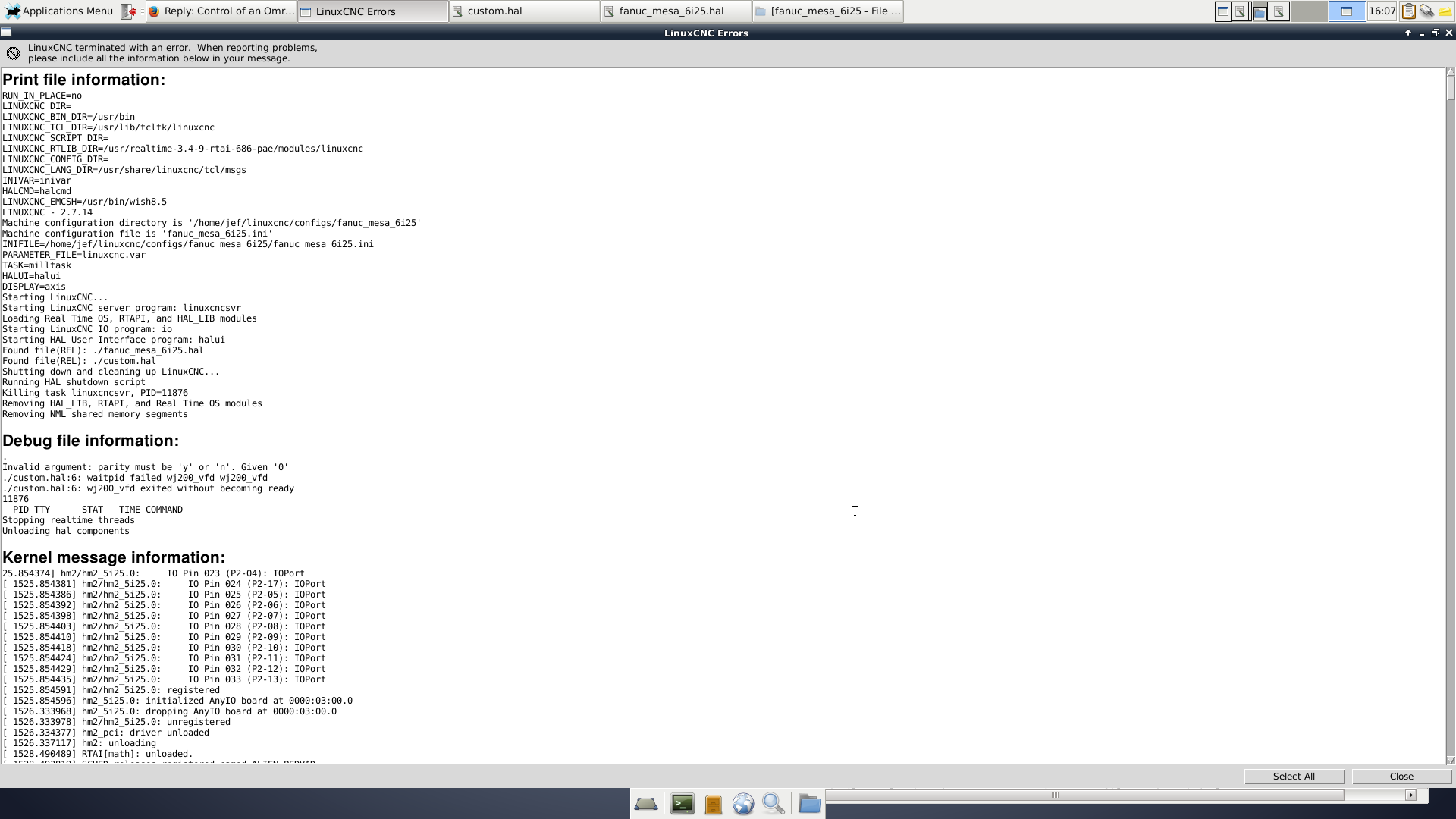Click the 'Kernel message information:' heading
Image resolution: width=1456 pixels, height=819 pixels.
pyautogui.click(x=114, y=557)
